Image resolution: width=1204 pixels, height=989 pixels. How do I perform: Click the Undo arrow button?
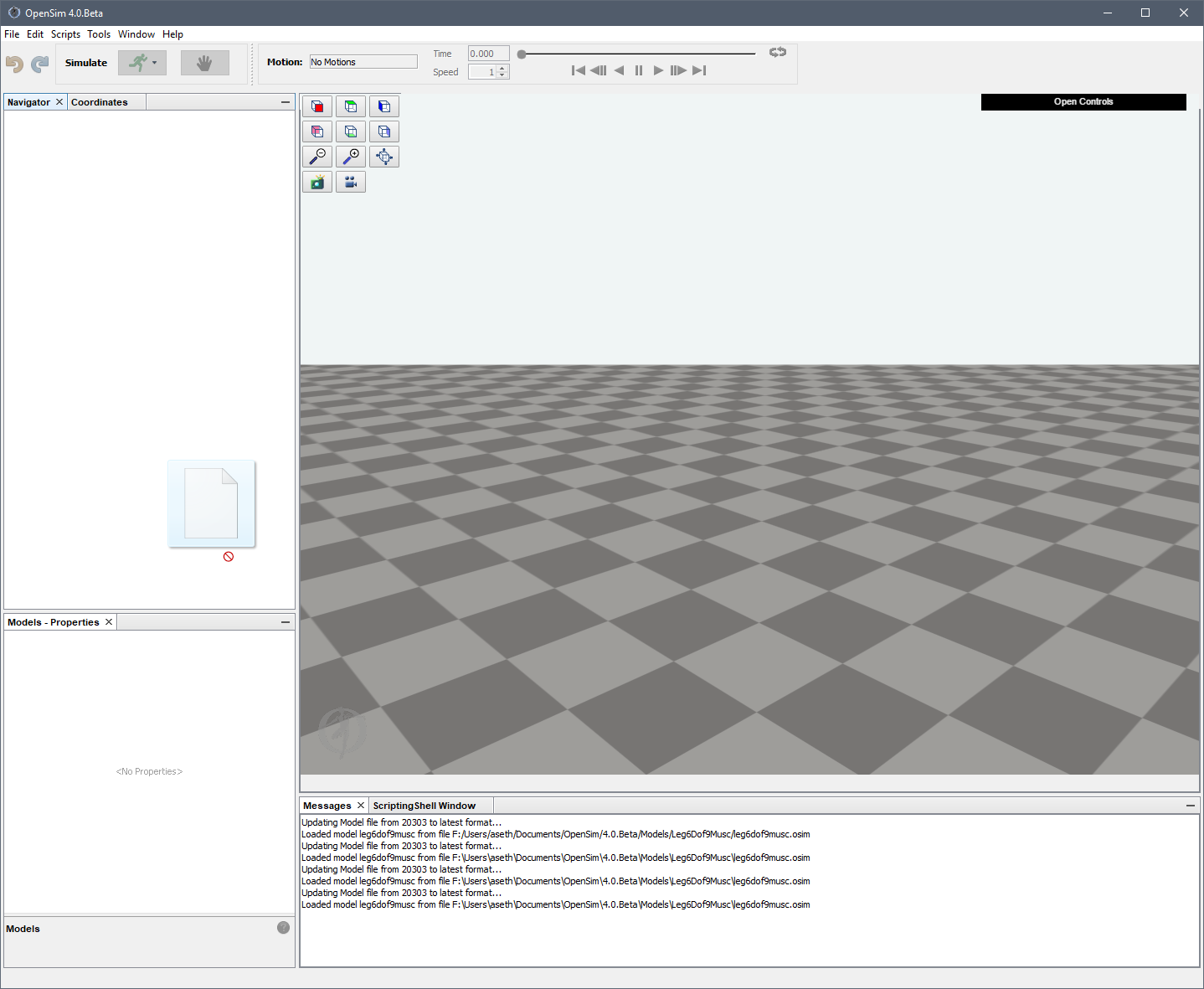coord(13,63)
